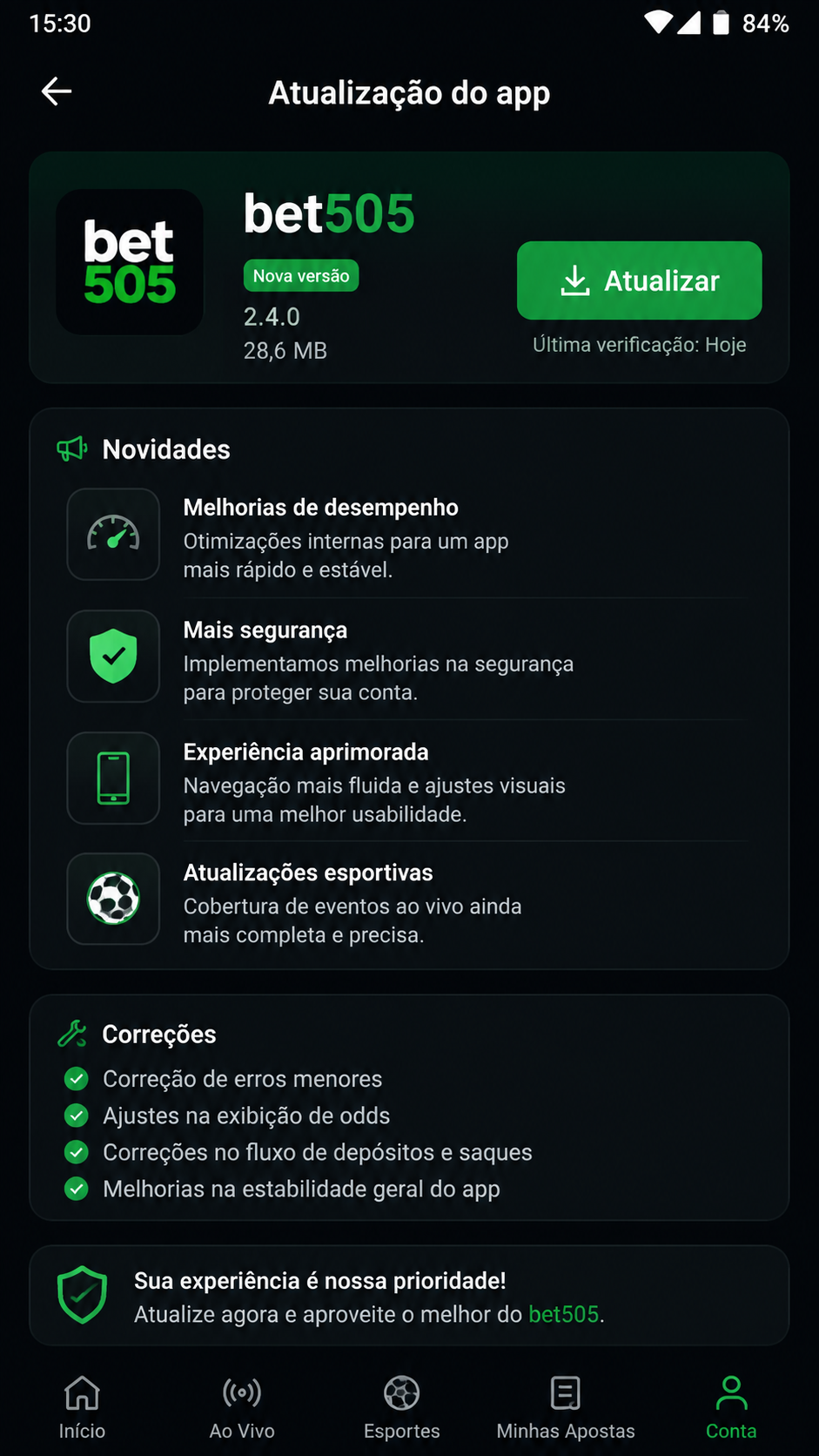Open the bet505 link in banner
The height and width of the screenshot is (1456, 819).
click(564, 1314)
